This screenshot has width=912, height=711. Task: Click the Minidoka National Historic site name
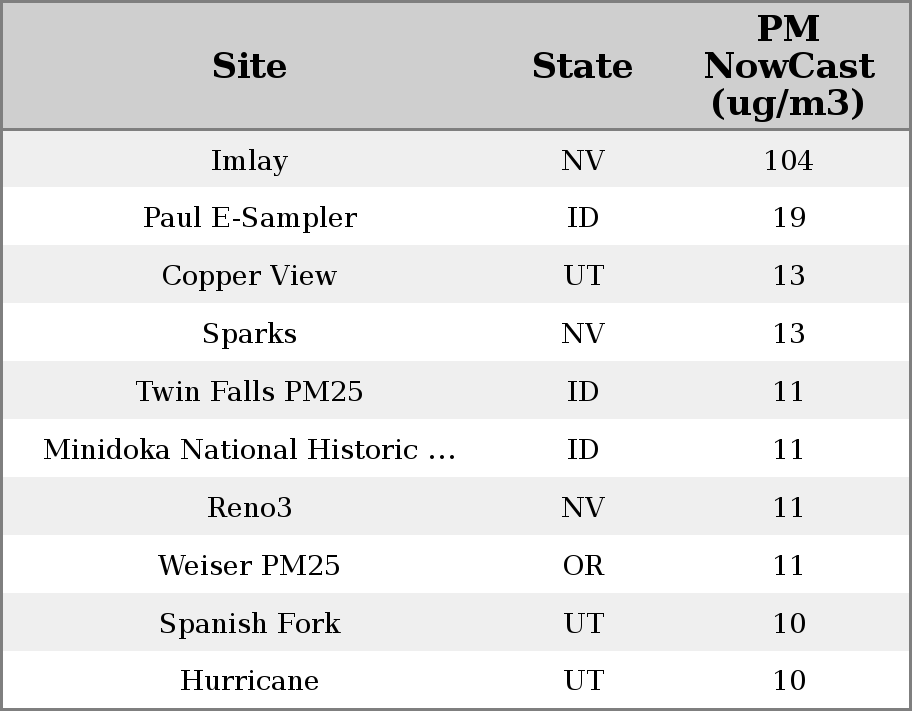click(x=249, y=450)
